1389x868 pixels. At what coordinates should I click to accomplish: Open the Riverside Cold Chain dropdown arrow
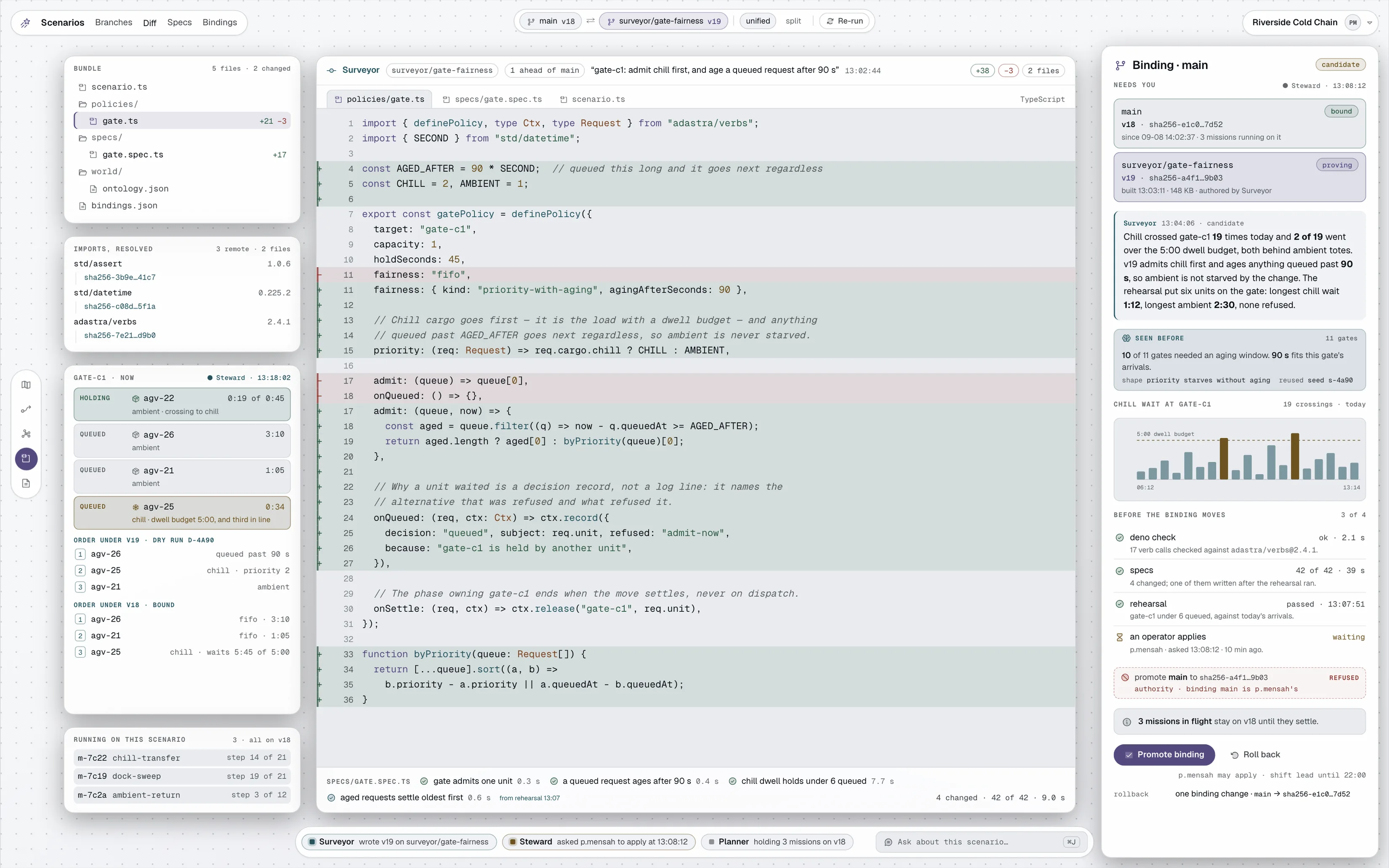point(1370,23)
